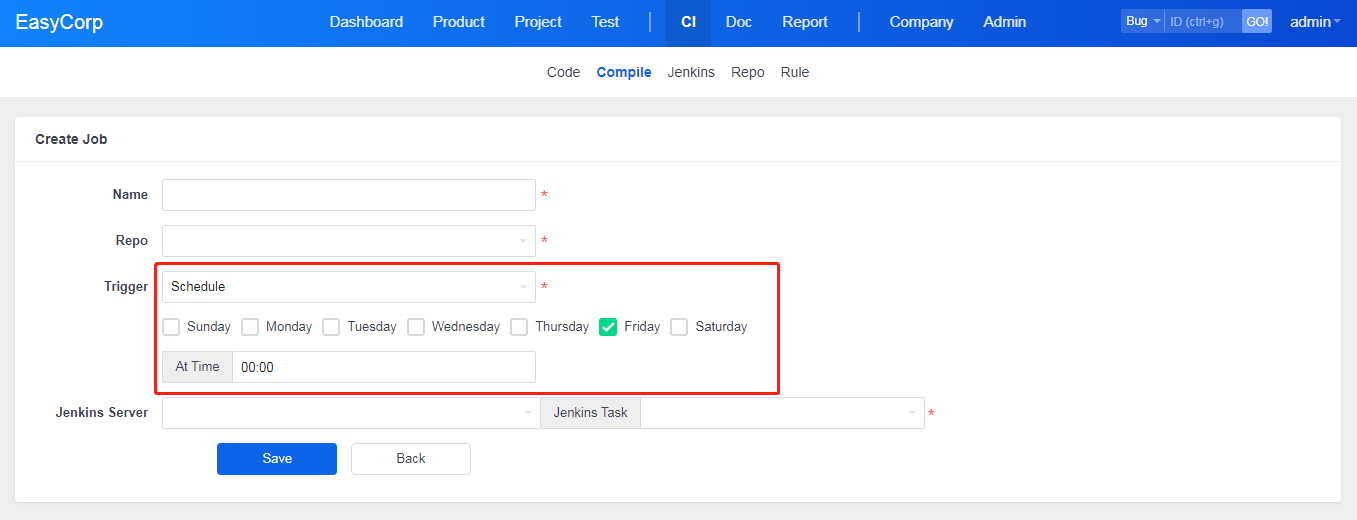Save the new job
1357x520 pixels.
(x=277, y=459)
